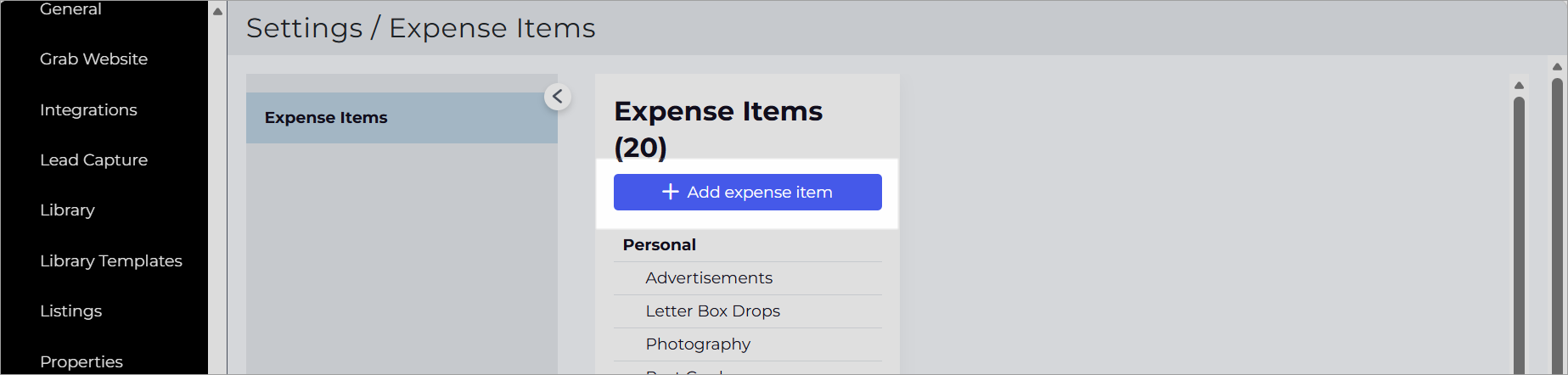The width and height of the screenshot is (1568, 375).
Task: Click the Add expense item button
Action: (x=747, y=192)
